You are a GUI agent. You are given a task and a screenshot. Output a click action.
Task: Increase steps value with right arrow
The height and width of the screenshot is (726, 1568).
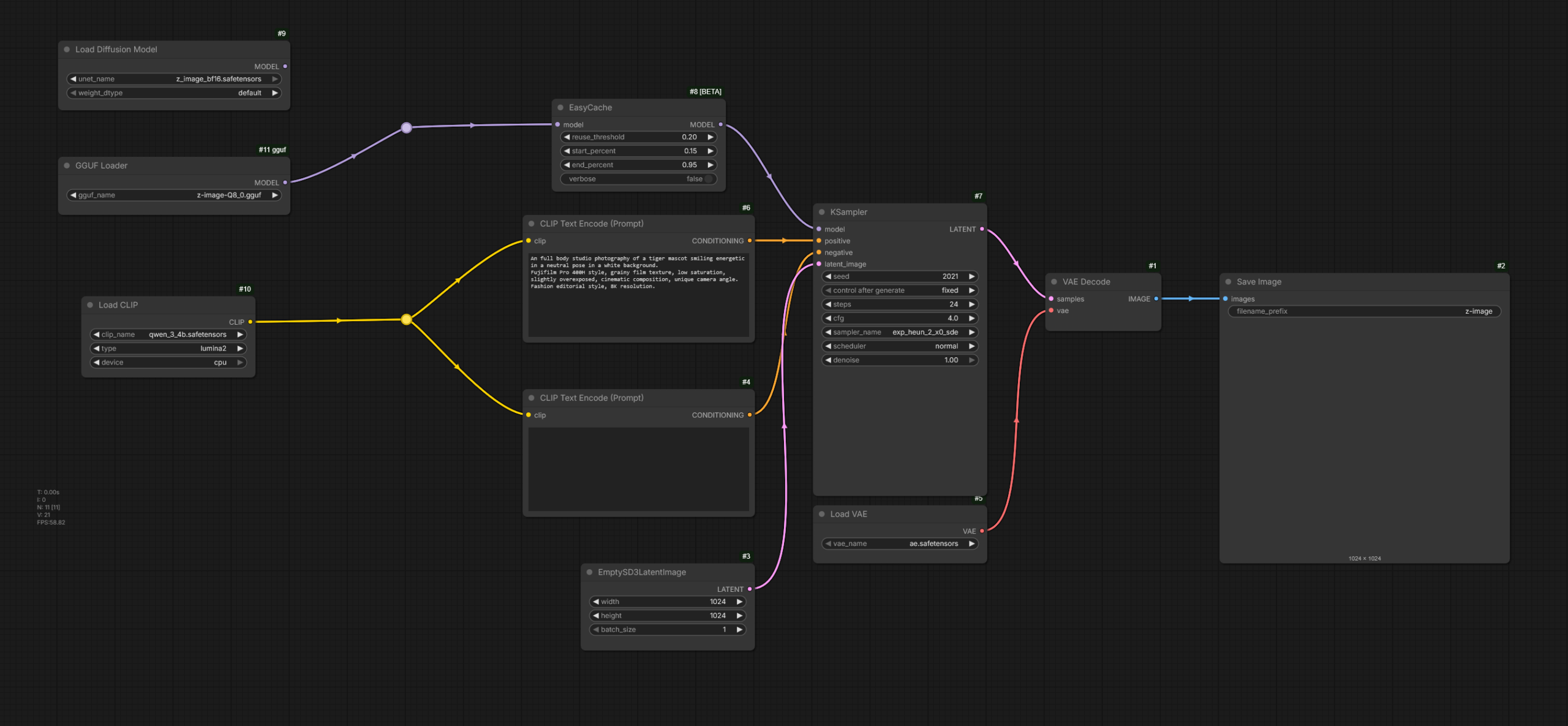tap(971, 304)
